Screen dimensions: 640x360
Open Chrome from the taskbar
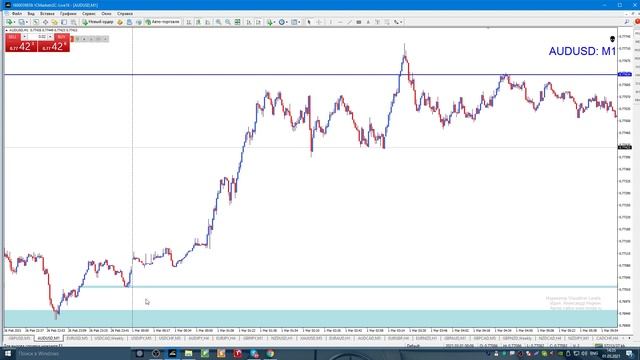point(270,353)
